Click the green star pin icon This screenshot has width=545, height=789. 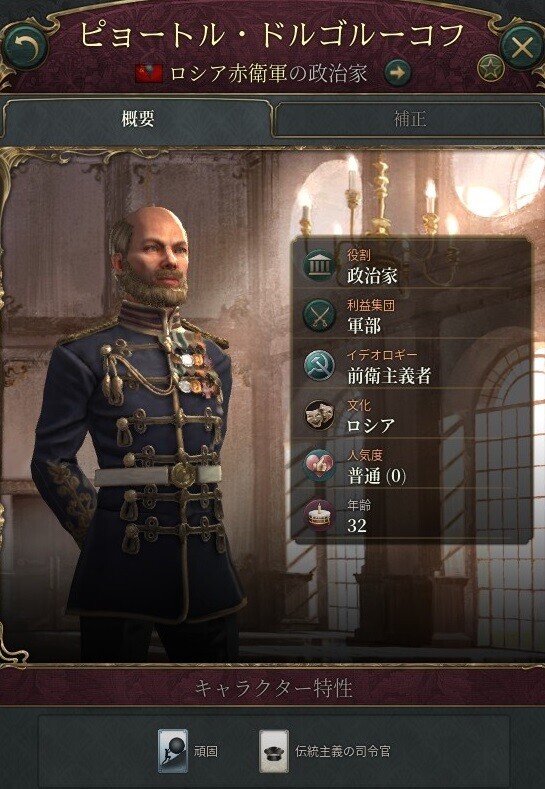(x=491, y=69)
